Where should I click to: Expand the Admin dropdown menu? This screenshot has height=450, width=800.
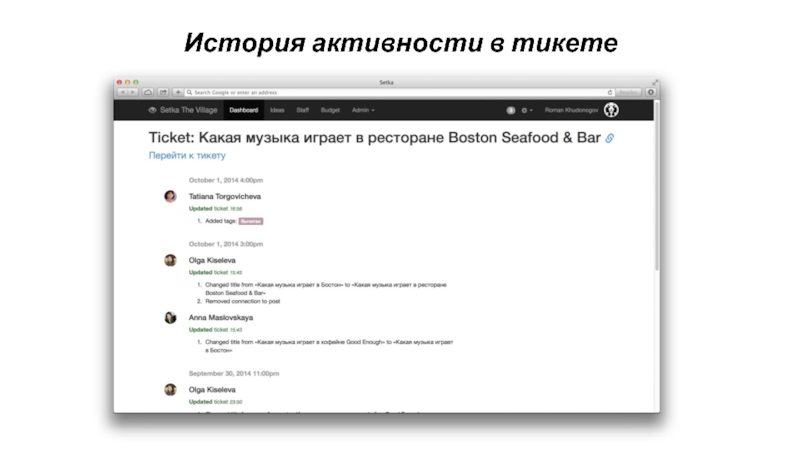point(363,110)
